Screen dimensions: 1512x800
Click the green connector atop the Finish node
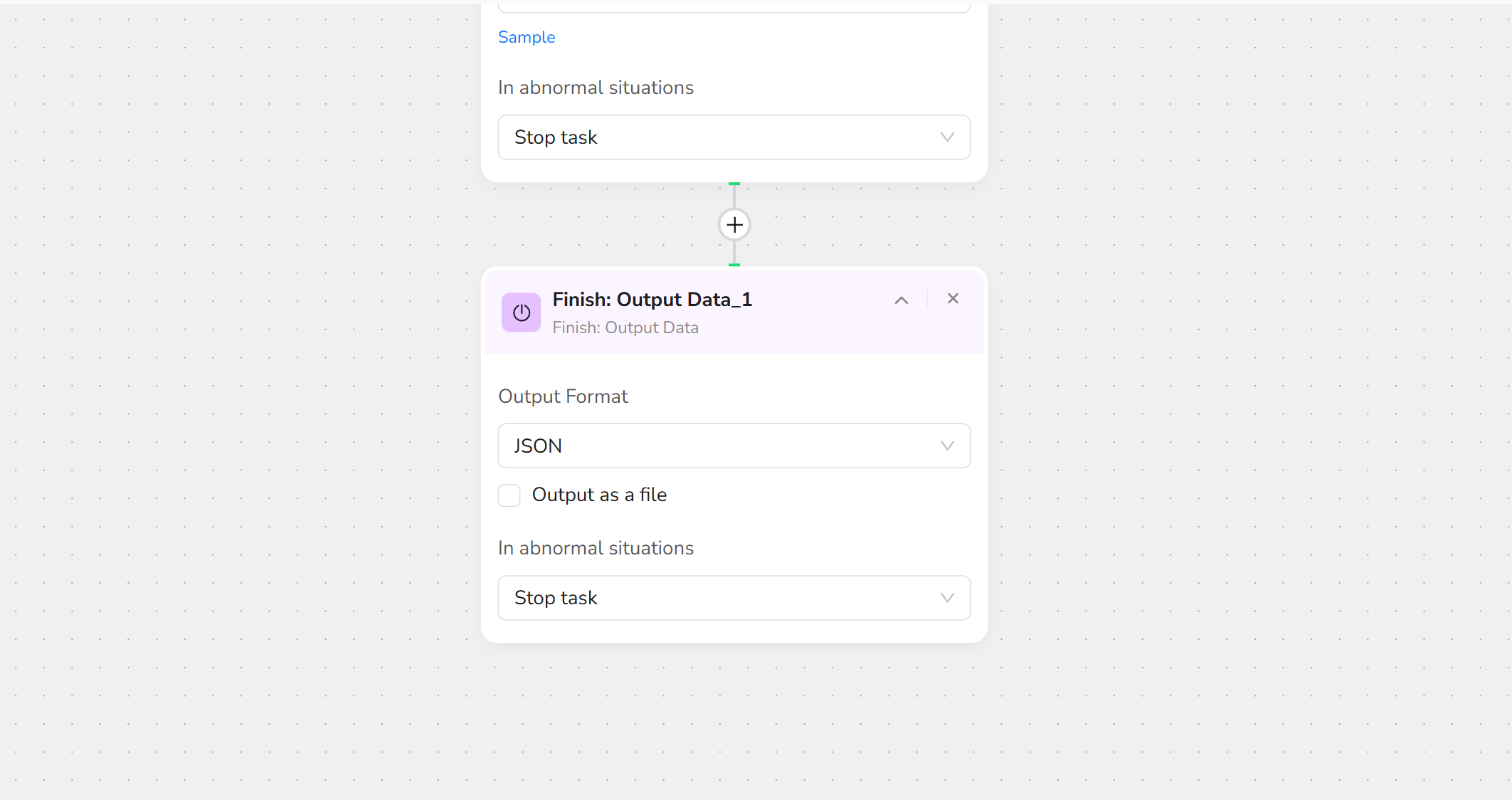pyautogui.click(x=734, y=265)
